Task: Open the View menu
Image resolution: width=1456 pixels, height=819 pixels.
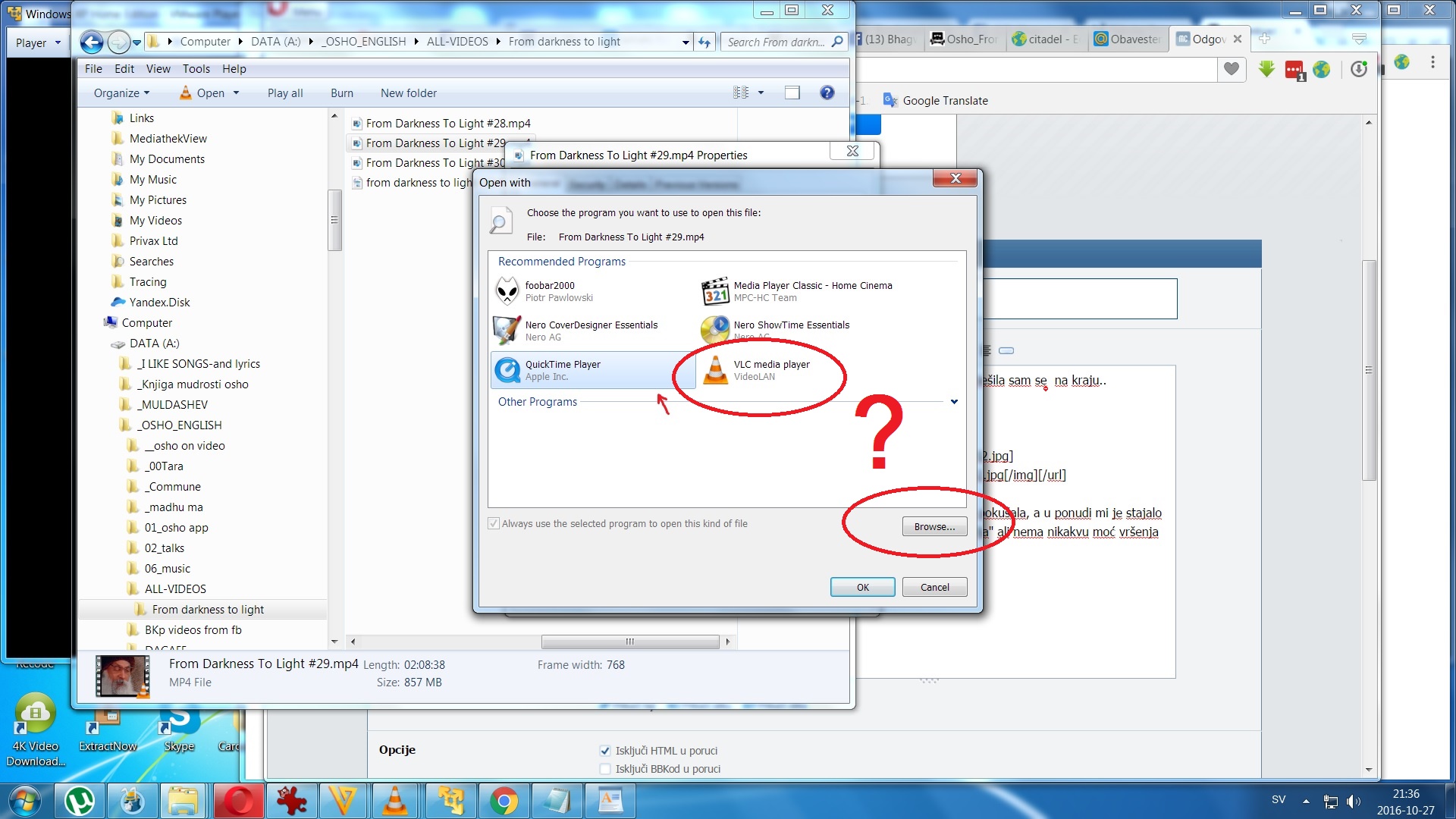Action: tap(158, 68)
